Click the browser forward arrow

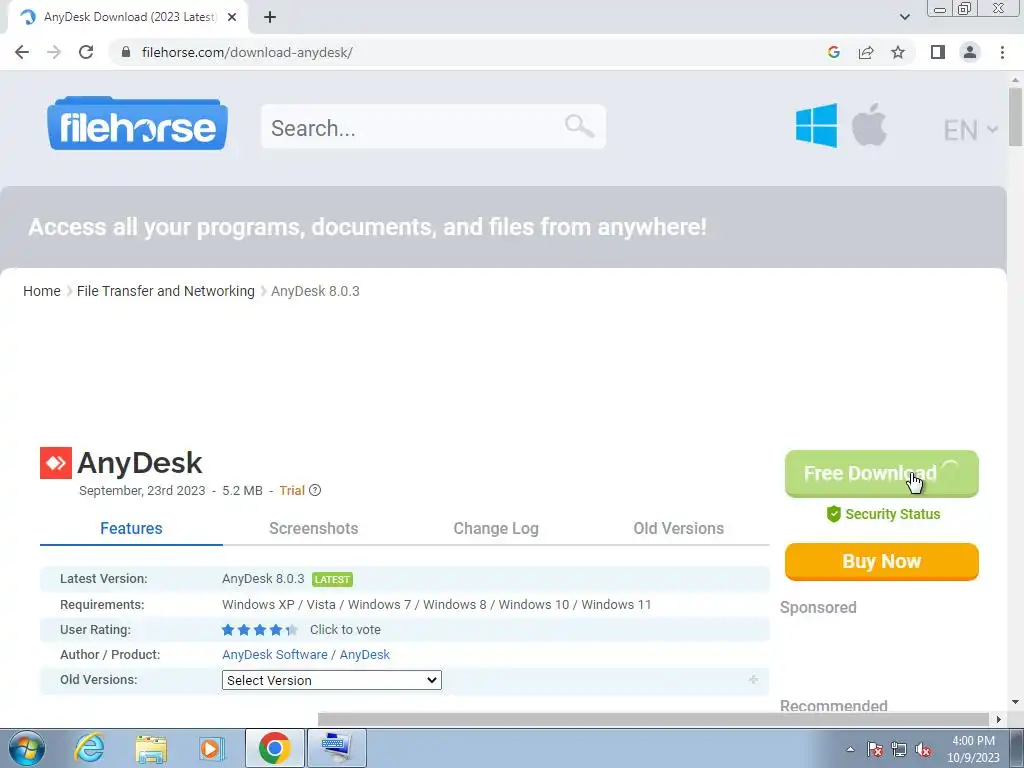click(54, 52)
